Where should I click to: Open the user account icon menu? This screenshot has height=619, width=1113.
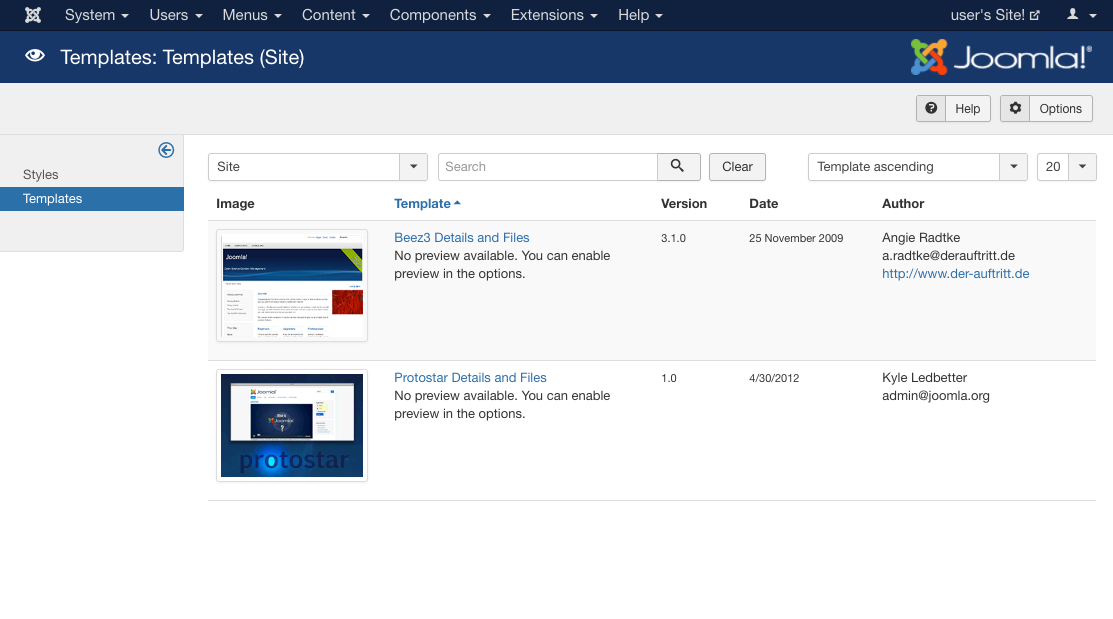click(x=1082, y=15)
